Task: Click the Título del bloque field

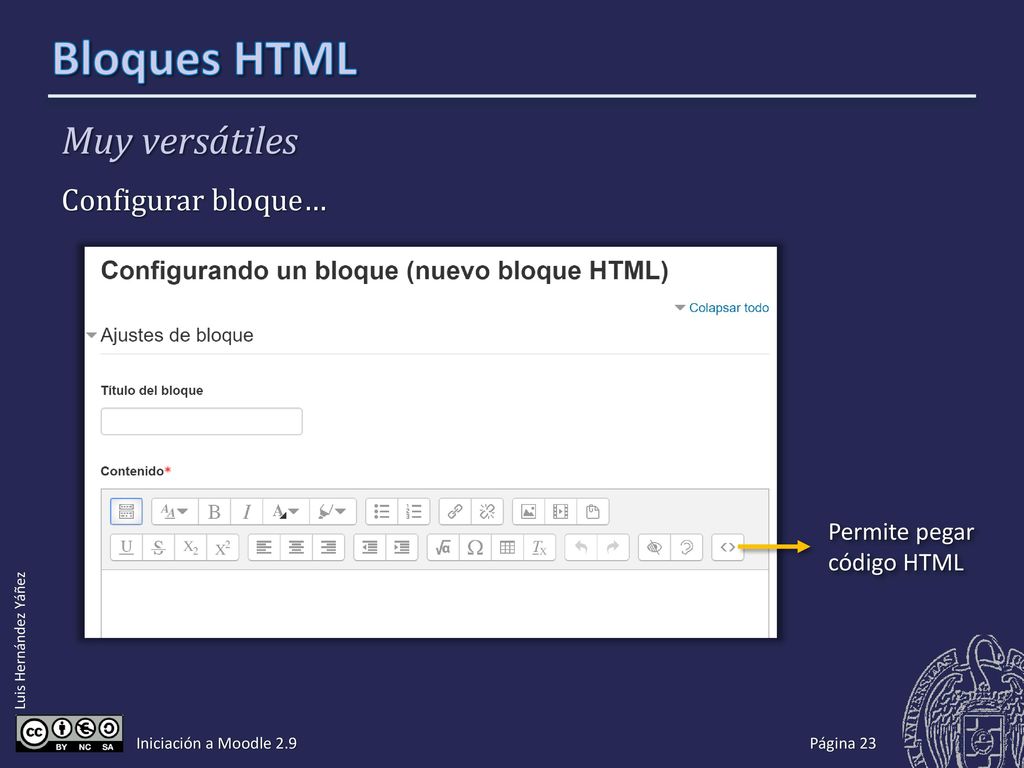Action: click(x=202, y=421)
